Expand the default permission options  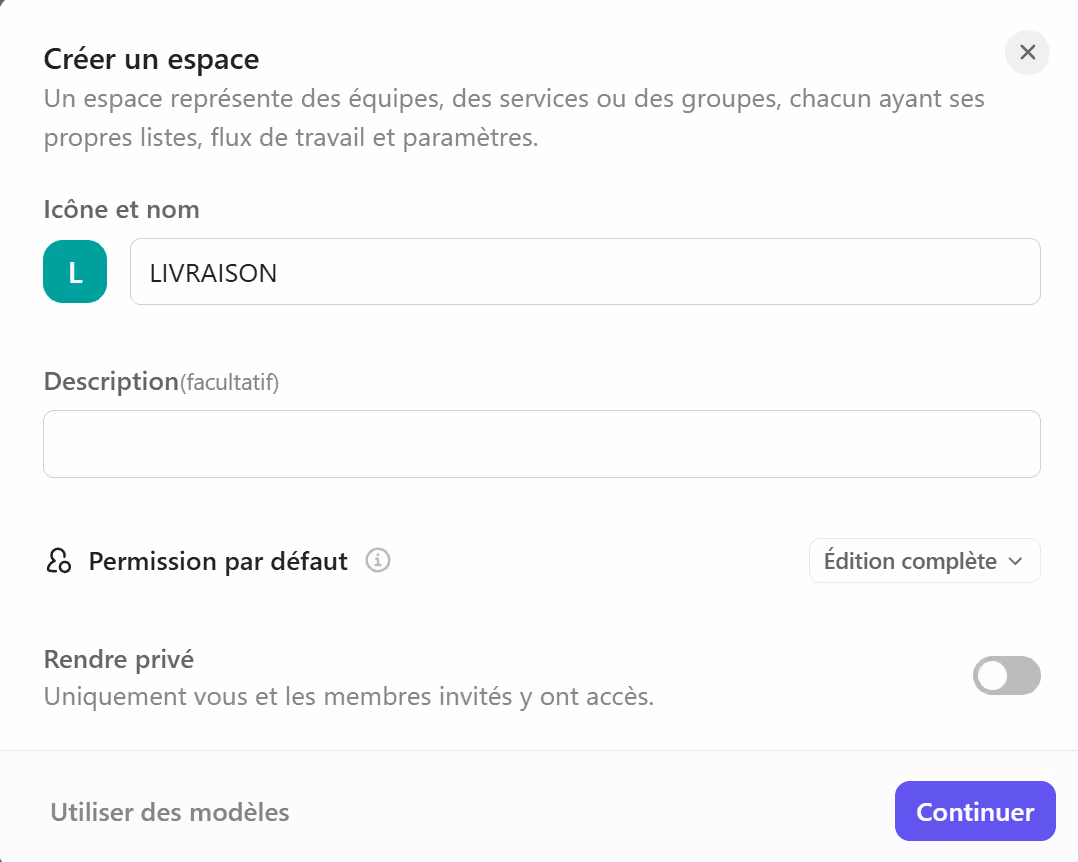tap(924, 561)
